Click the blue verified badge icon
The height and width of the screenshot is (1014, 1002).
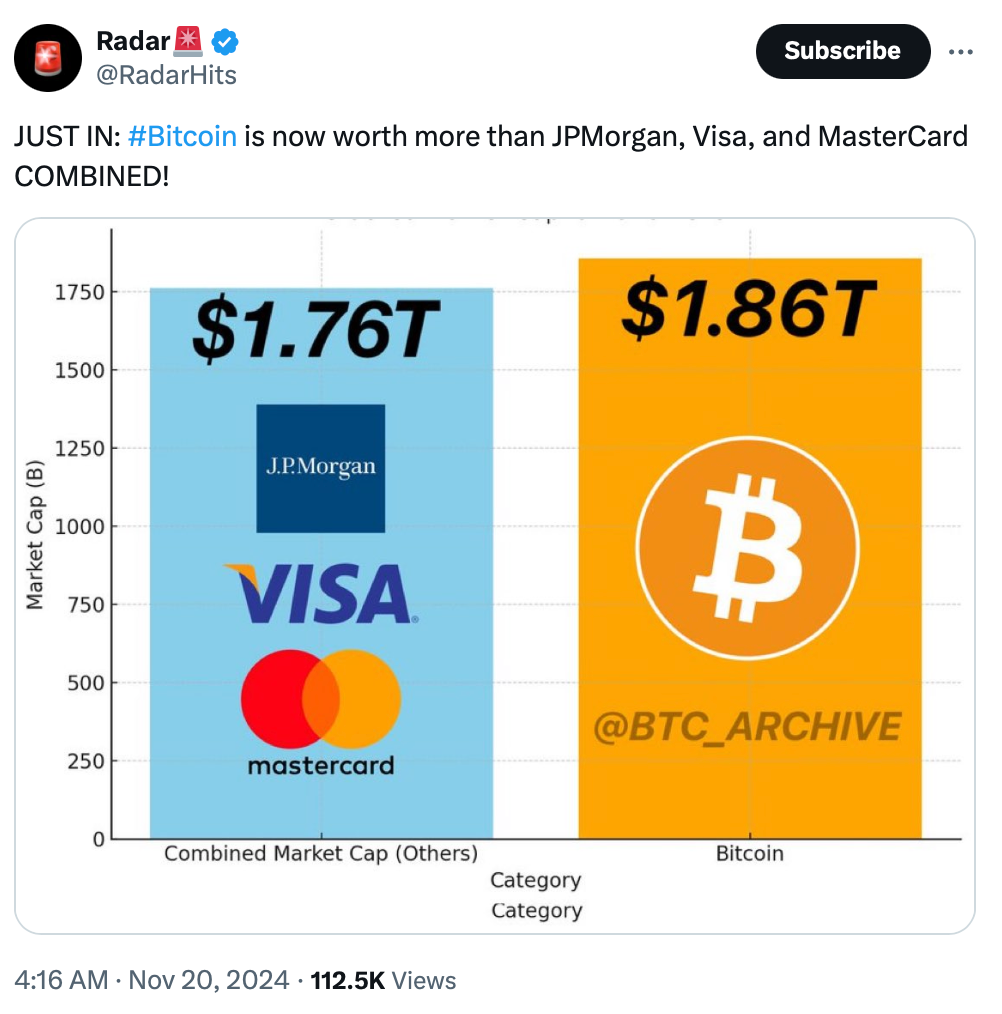point(223,42)
